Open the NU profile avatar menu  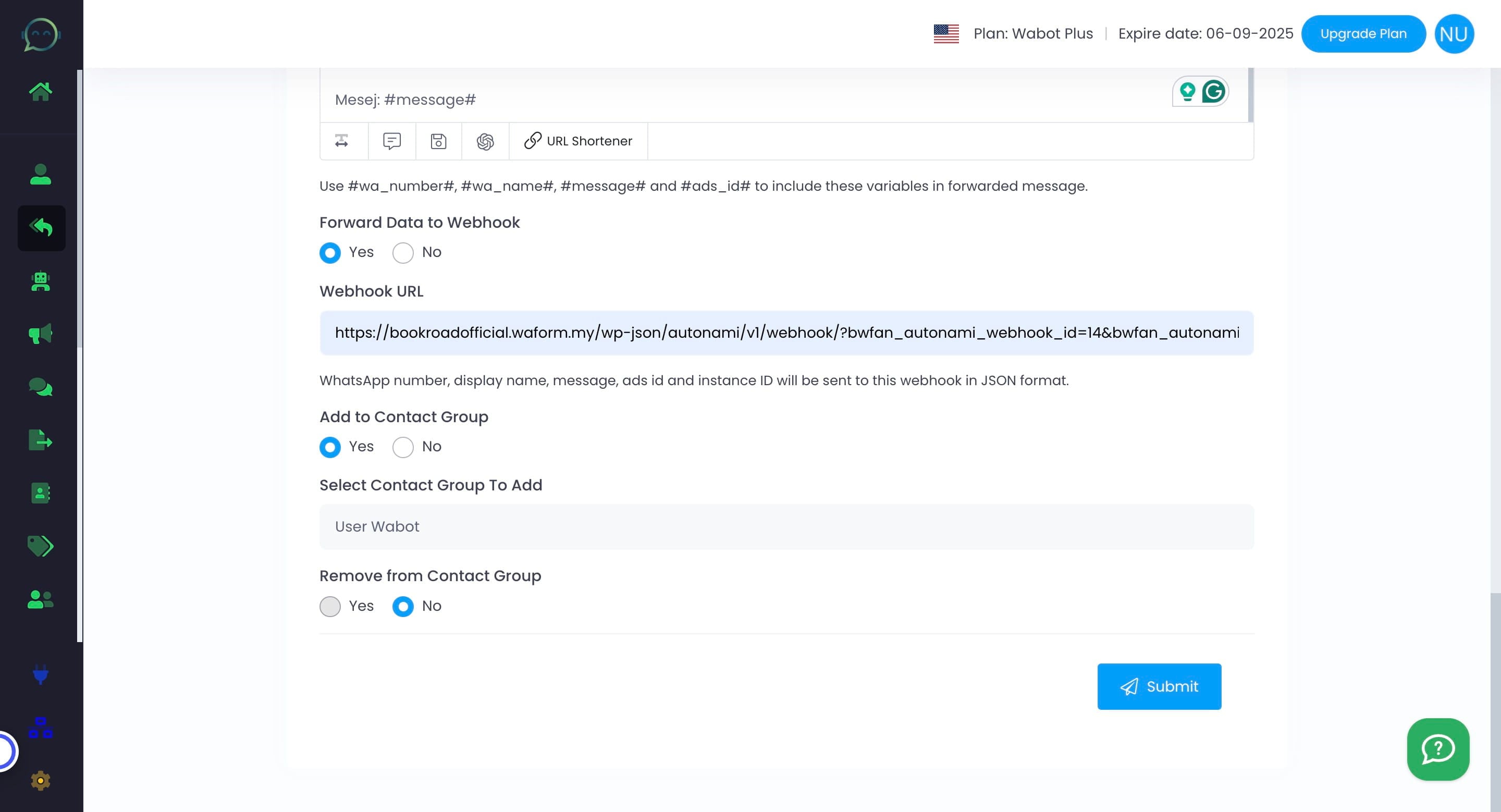pyautogui.click(x=1454, y=33)
